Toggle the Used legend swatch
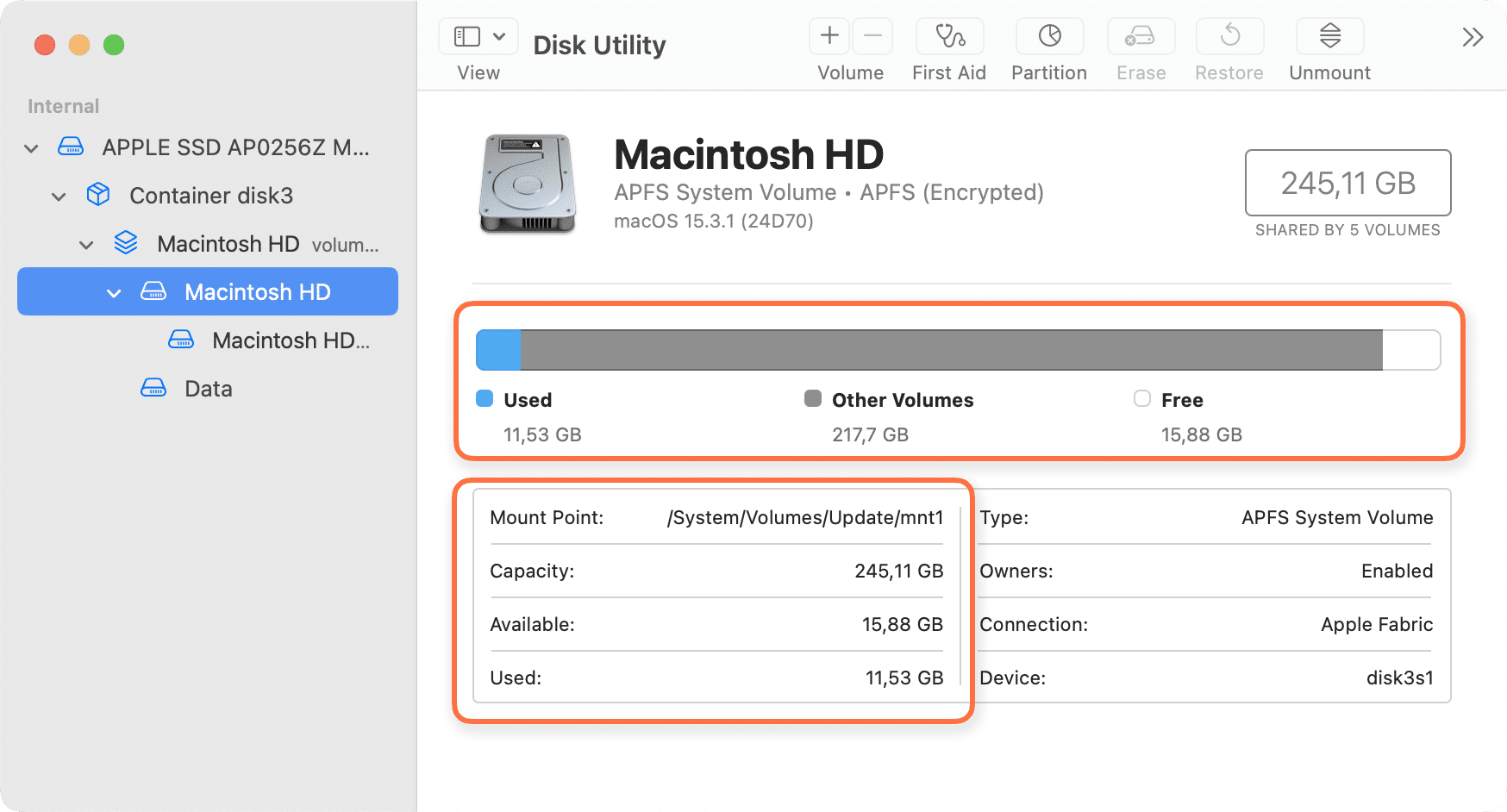This screenshot has height=812, width=1507. (486, 399)
